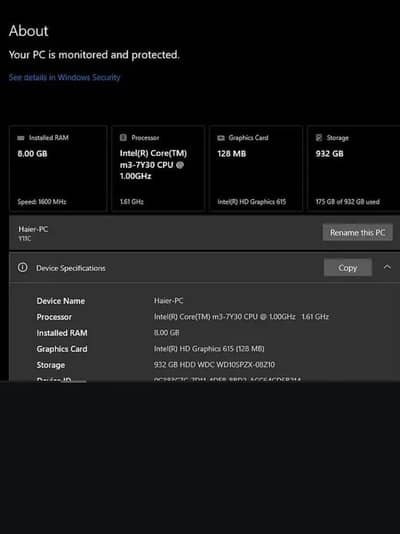
Task: Click the 1.61 GHz text in Processor card
Action: (131, 202)
